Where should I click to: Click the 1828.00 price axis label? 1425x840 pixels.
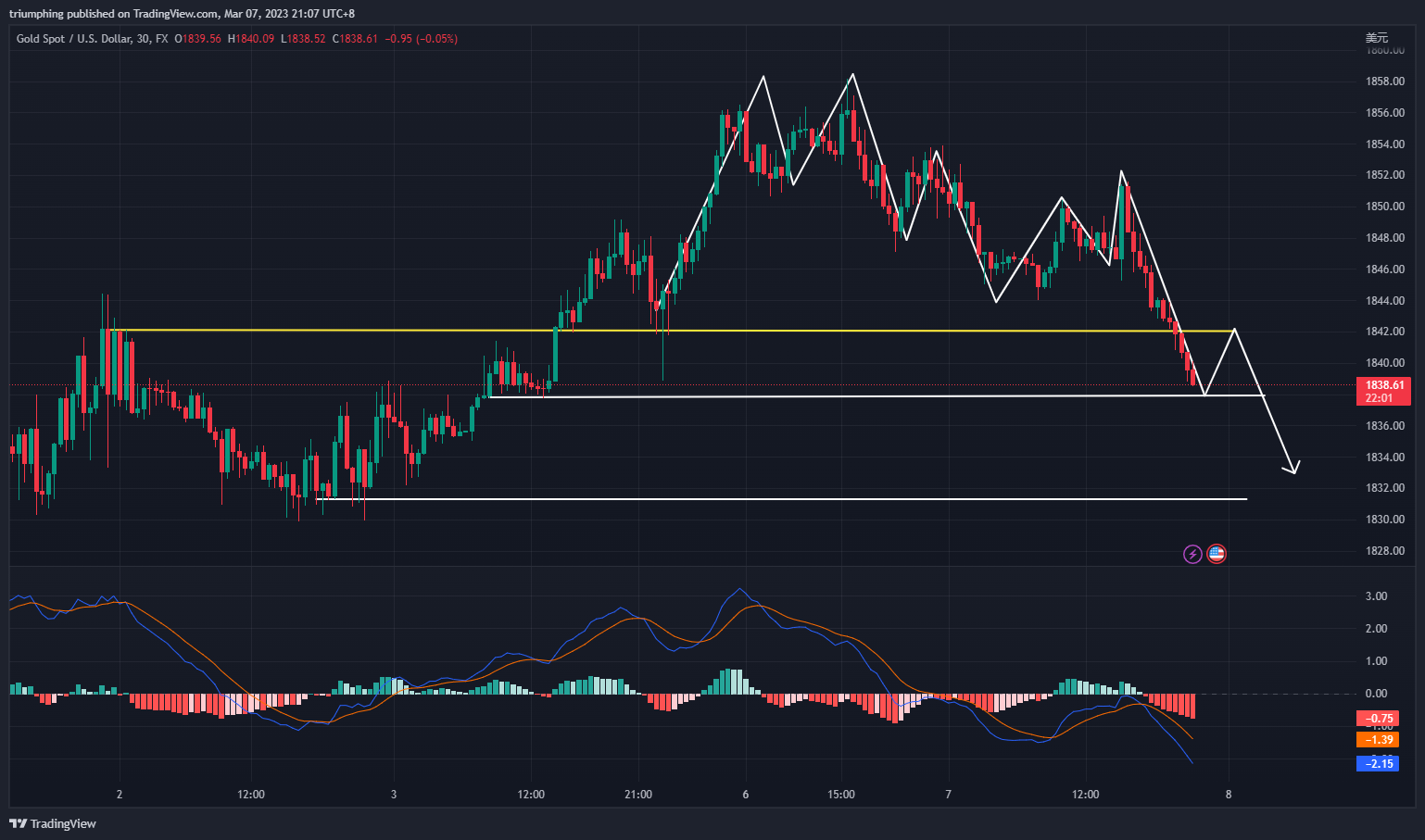pos(1385,551)
